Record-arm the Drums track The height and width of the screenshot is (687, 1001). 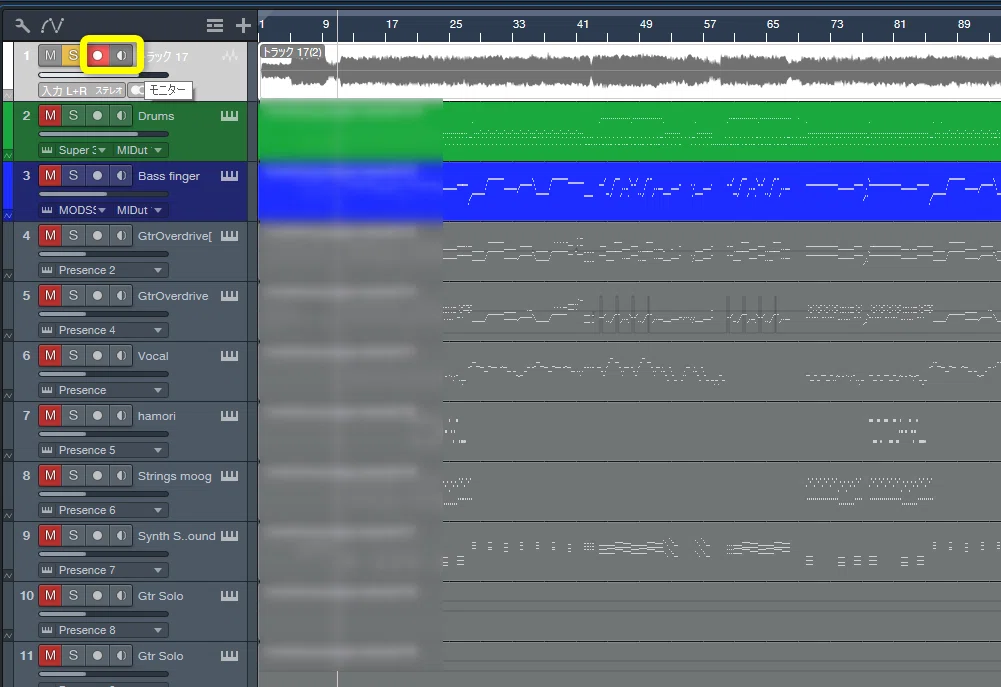coord(97,116)
